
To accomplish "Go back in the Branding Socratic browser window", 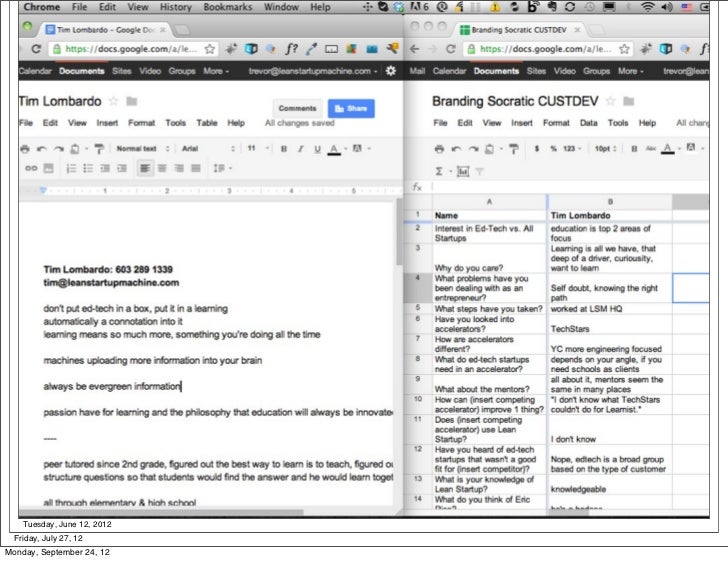I will click(415, 49).
